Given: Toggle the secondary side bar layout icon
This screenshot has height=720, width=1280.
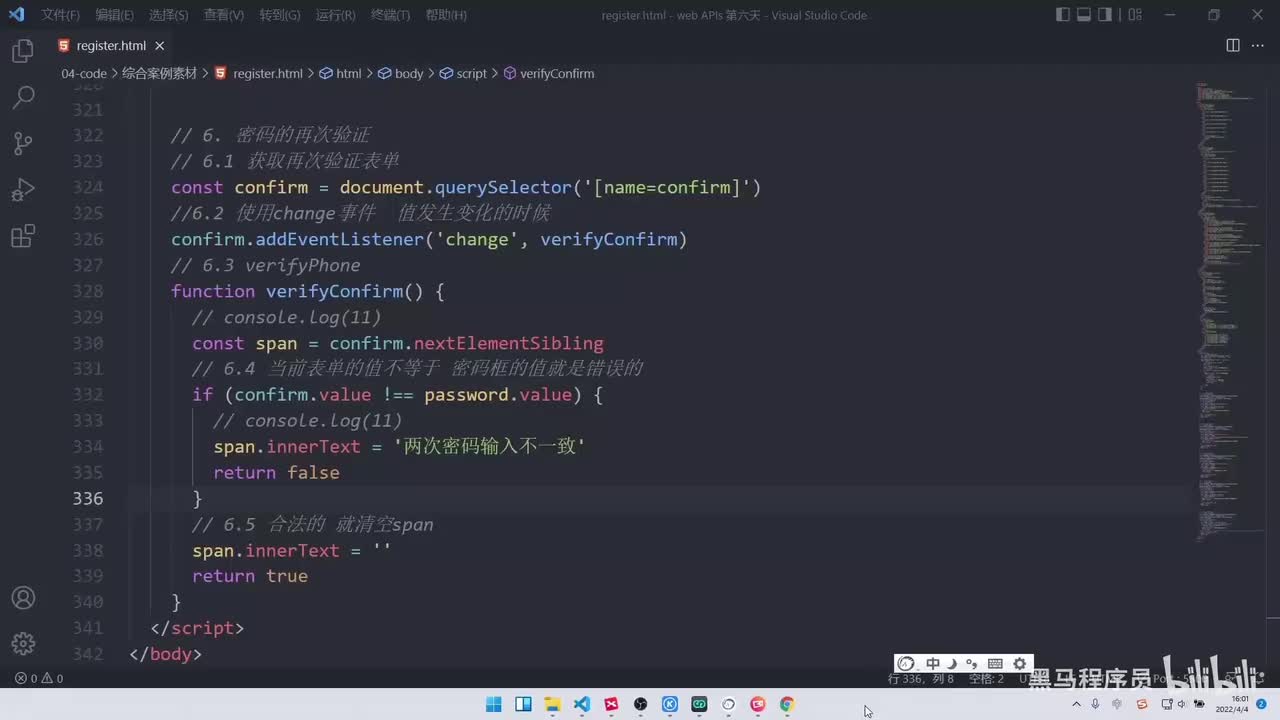Looking at the screenshot, I should (x=1105, y=15).
